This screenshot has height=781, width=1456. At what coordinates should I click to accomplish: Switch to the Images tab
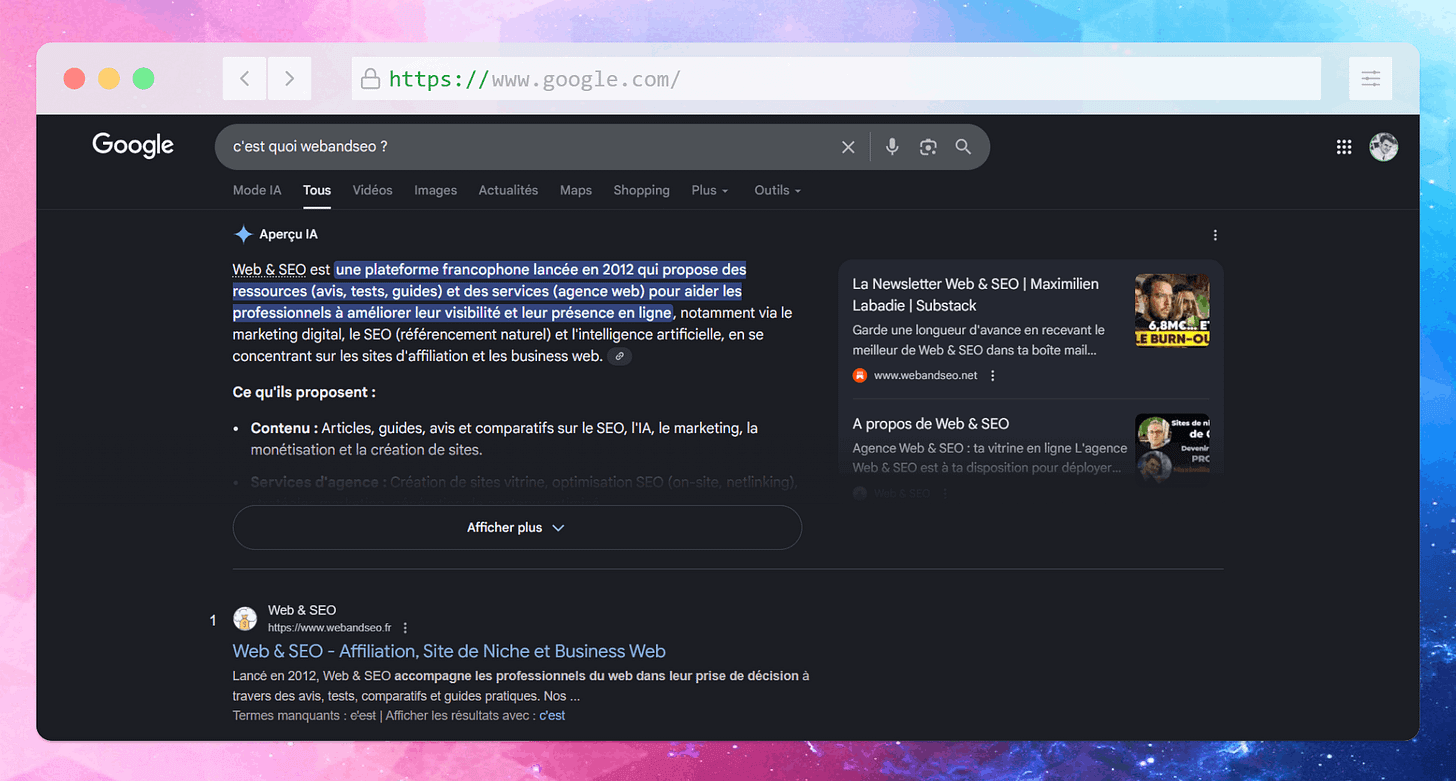[x=435, y=190]
